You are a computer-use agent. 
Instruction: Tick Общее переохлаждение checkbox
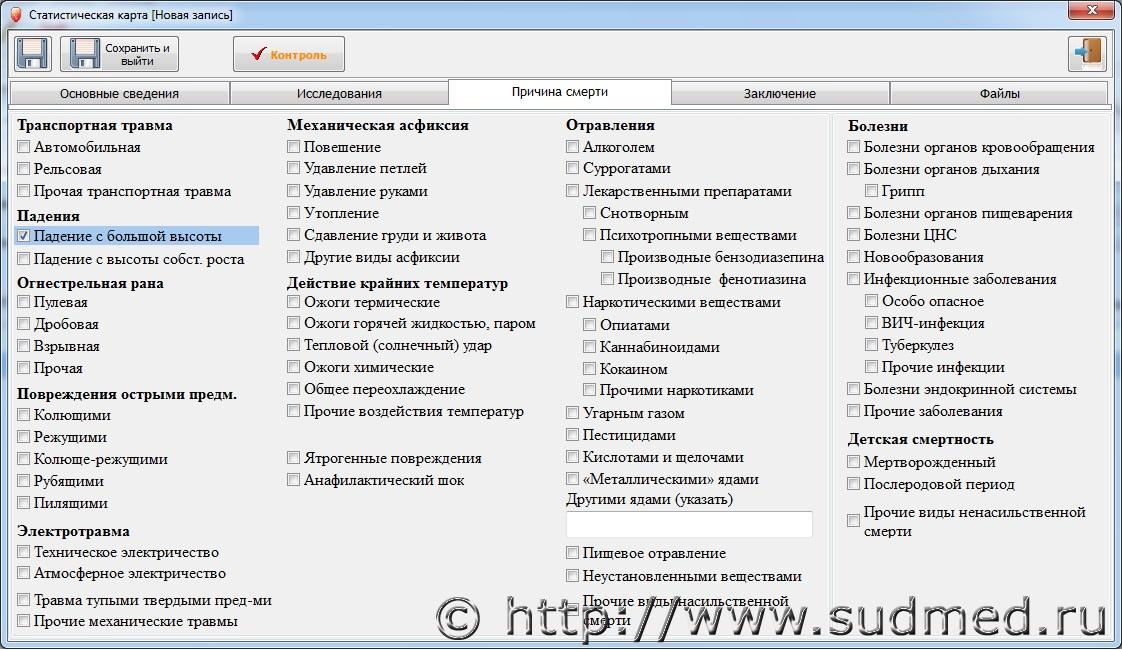click(294, 389)
